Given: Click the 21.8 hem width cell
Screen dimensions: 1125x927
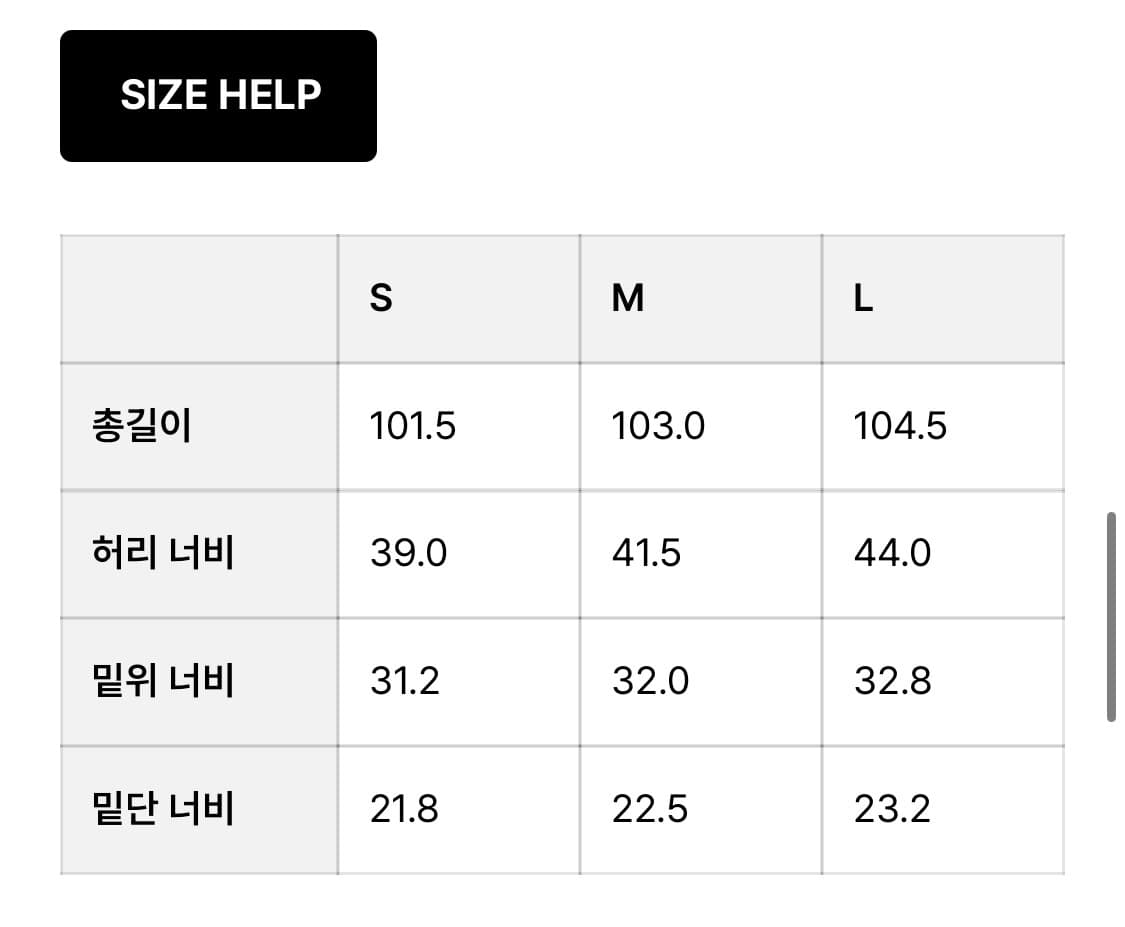Looking at the screenshot, I should point(405,808).
